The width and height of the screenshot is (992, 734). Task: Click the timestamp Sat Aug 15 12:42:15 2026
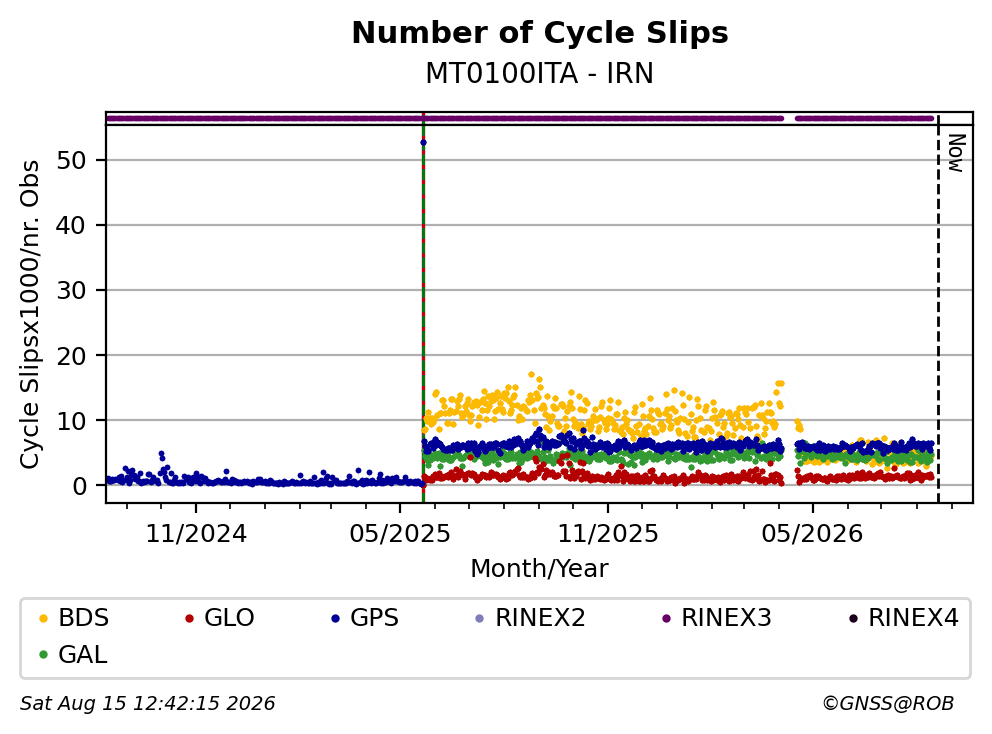point(147,704)
